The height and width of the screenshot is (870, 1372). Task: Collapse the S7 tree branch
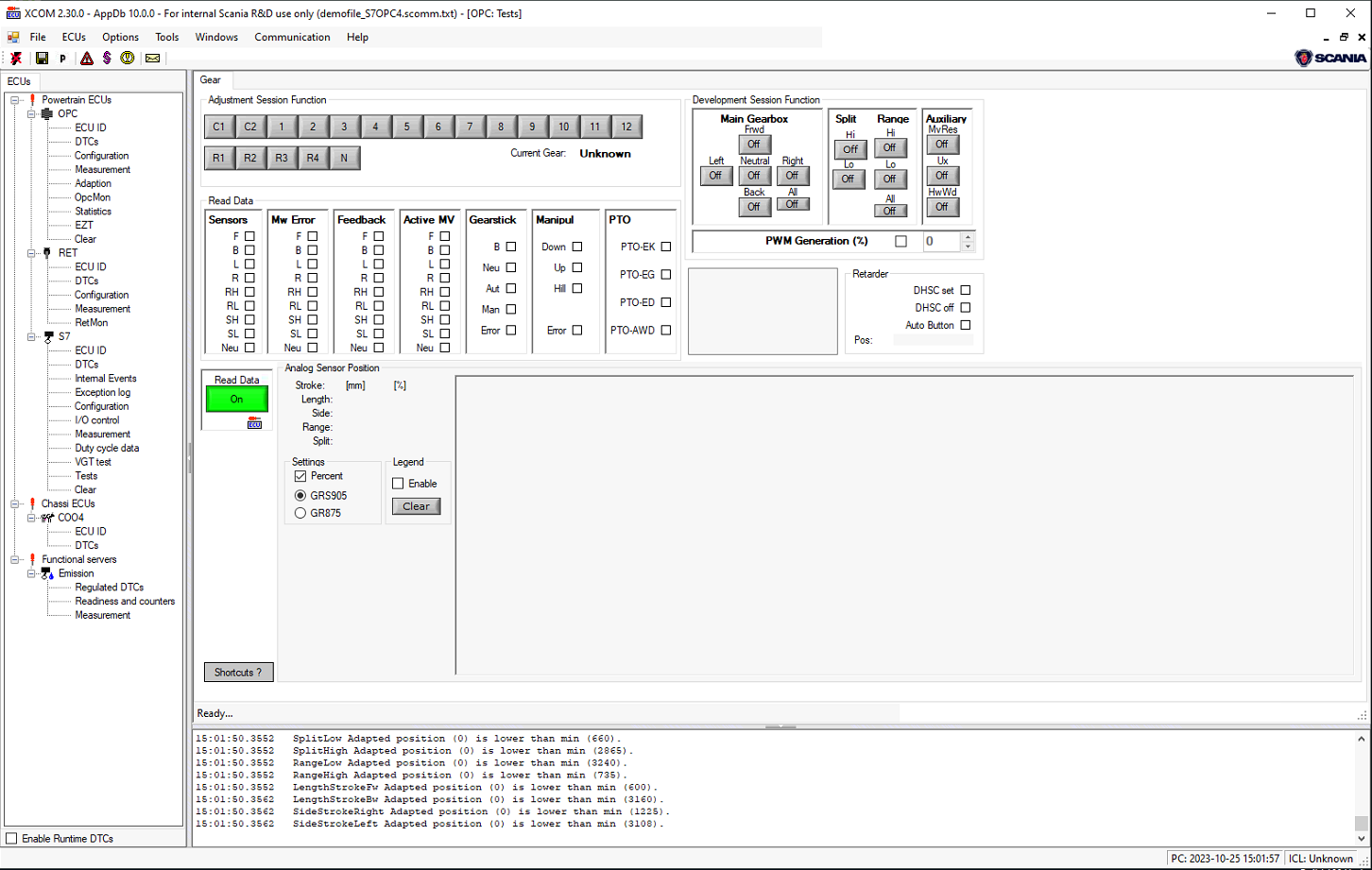(29, 335)
